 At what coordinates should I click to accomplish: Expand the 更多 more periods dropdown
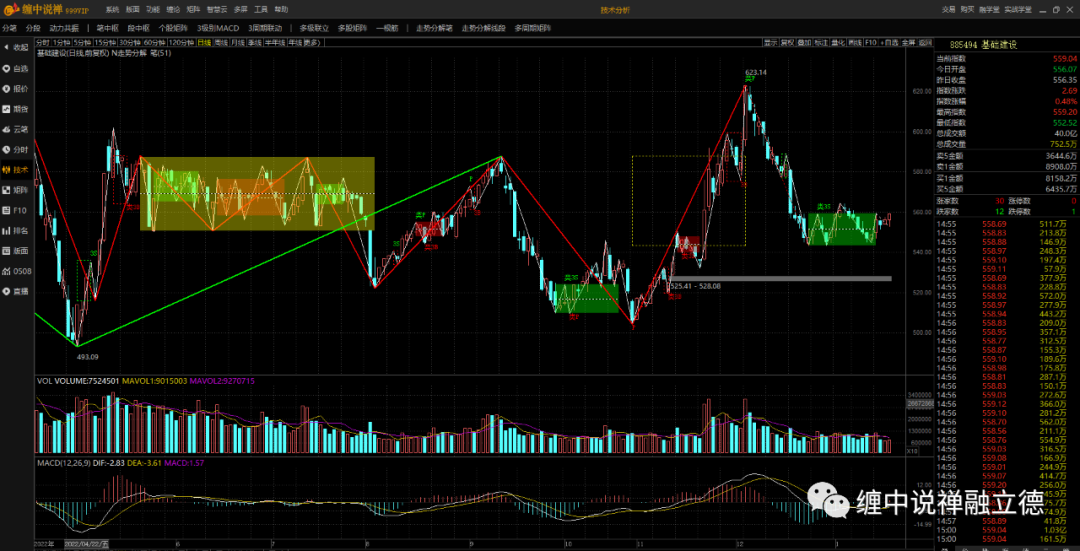[x=313, y=43]
